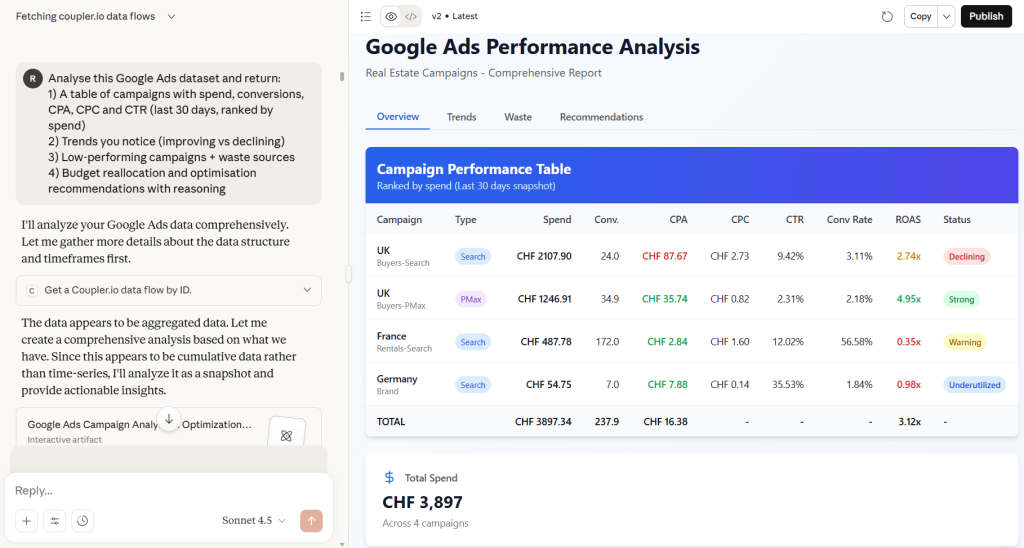Select the Waste tab
This screenshot has width=1024, height=548.
(x=518, y=117)
